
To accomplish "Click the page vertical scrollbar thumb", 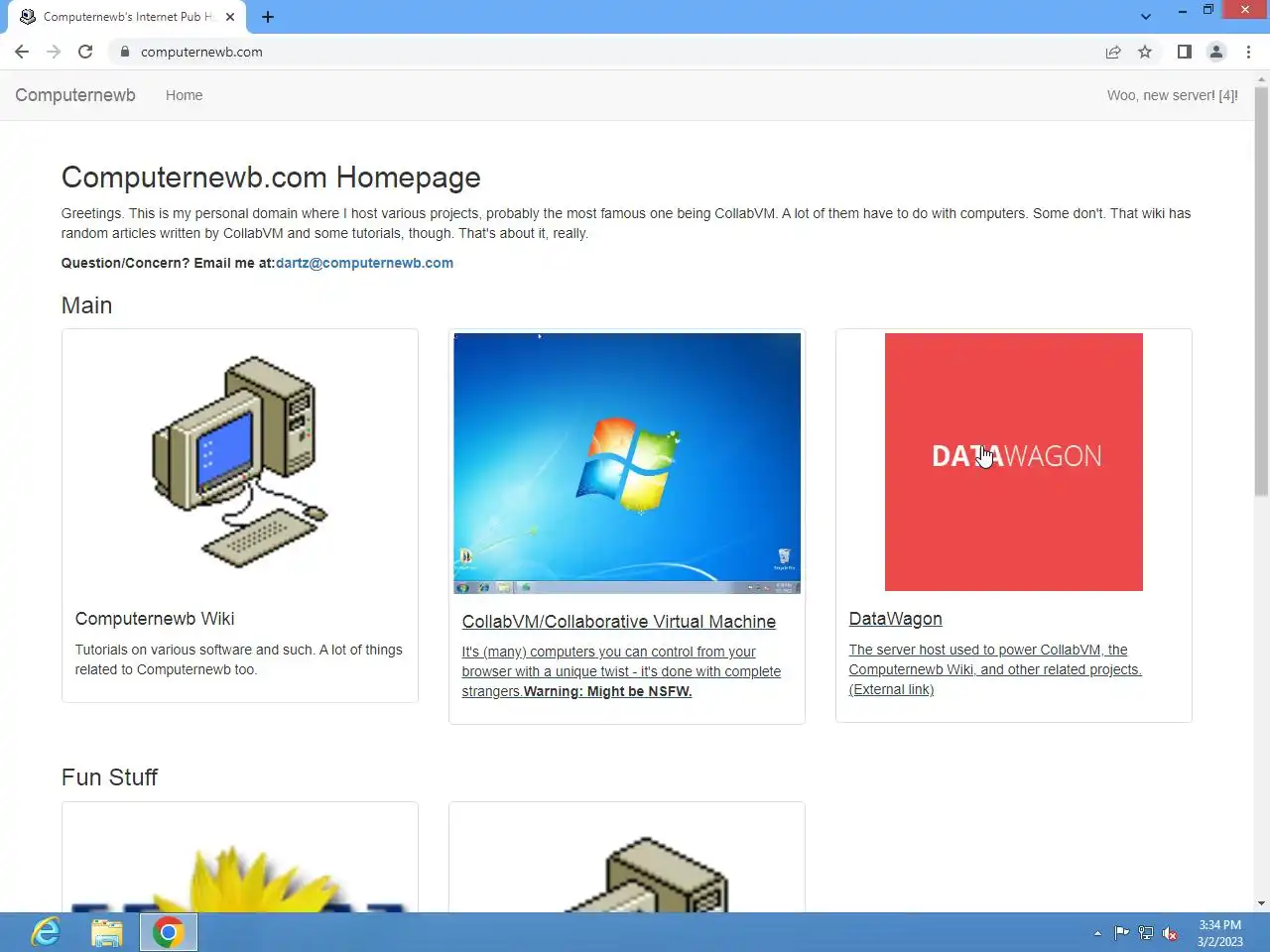I will click(x=1261, y=293).
